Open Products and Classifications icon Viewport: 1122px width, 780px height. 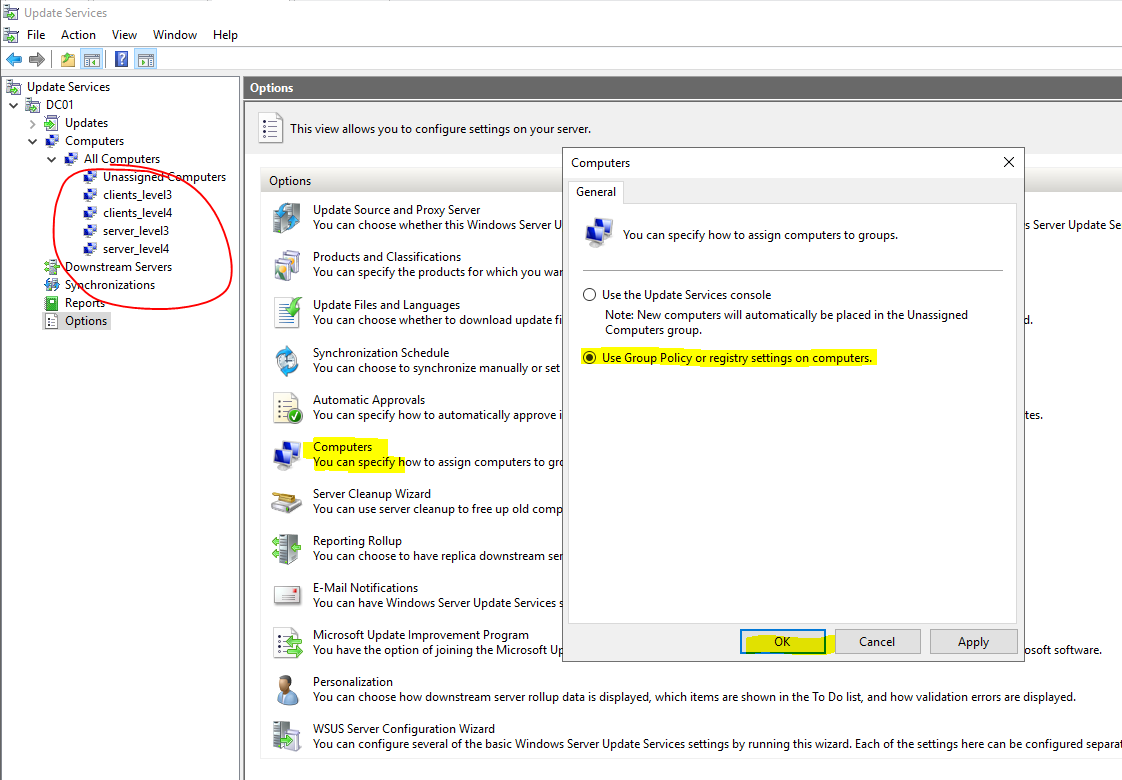tap(287, 265)
